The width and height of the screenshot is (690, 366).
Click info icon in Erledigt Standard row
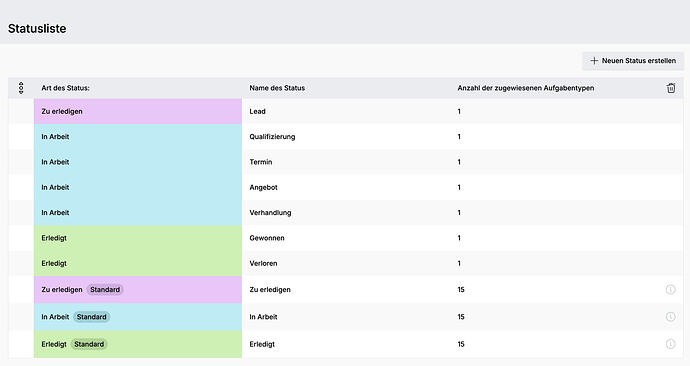pos(670,344)
